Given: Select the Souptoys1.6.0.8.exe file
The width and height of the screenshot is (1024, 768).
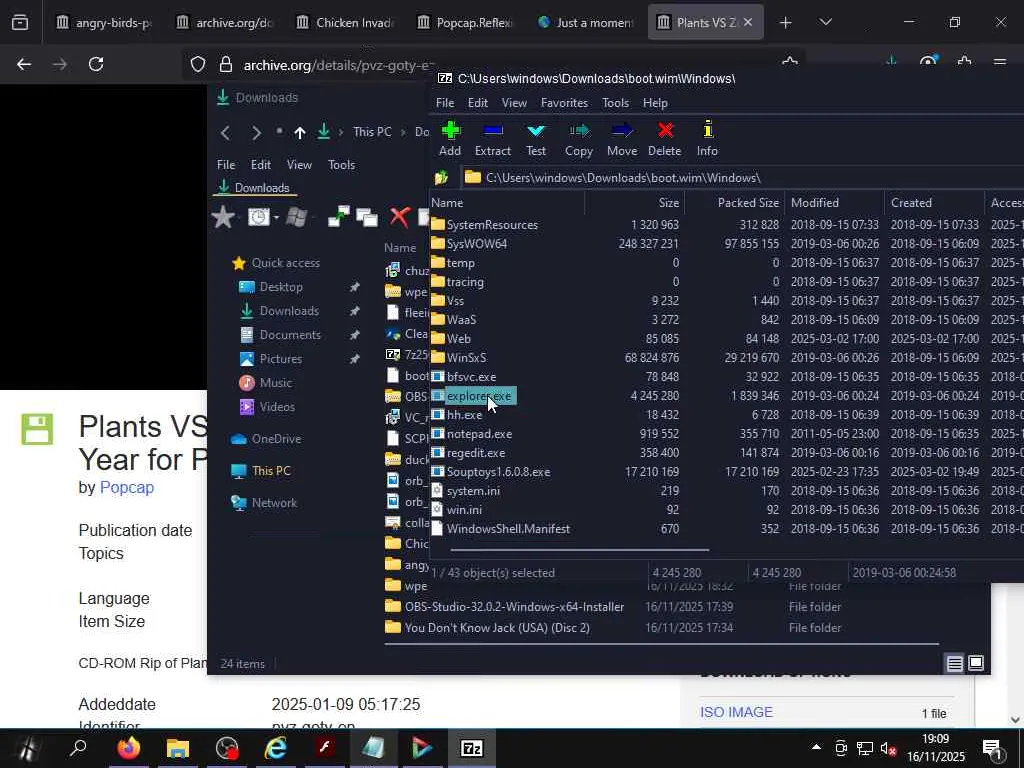Looking at the screenshot, I should pos(498,472).
